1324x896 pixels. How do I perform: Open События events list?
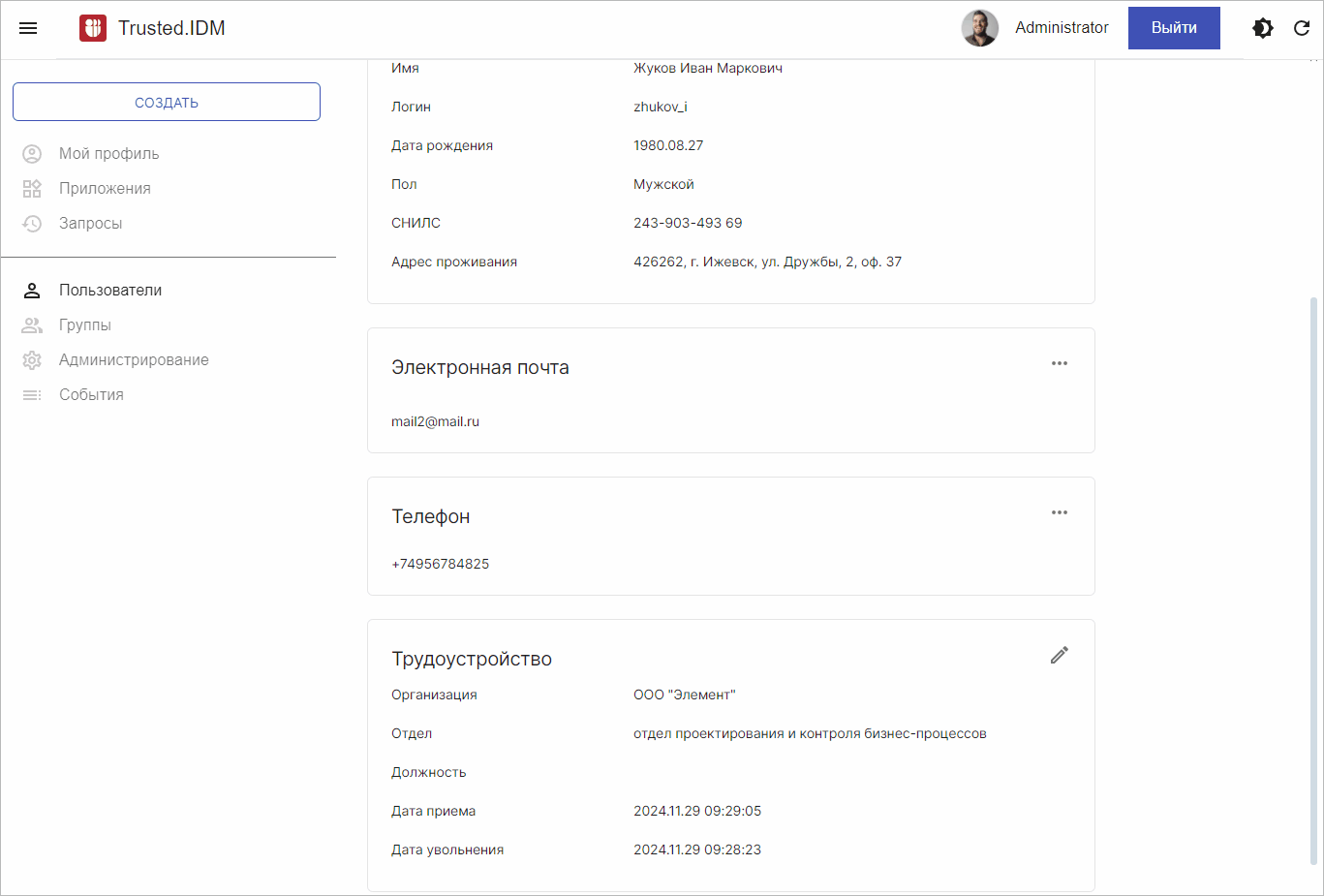(x=92, y=394)
